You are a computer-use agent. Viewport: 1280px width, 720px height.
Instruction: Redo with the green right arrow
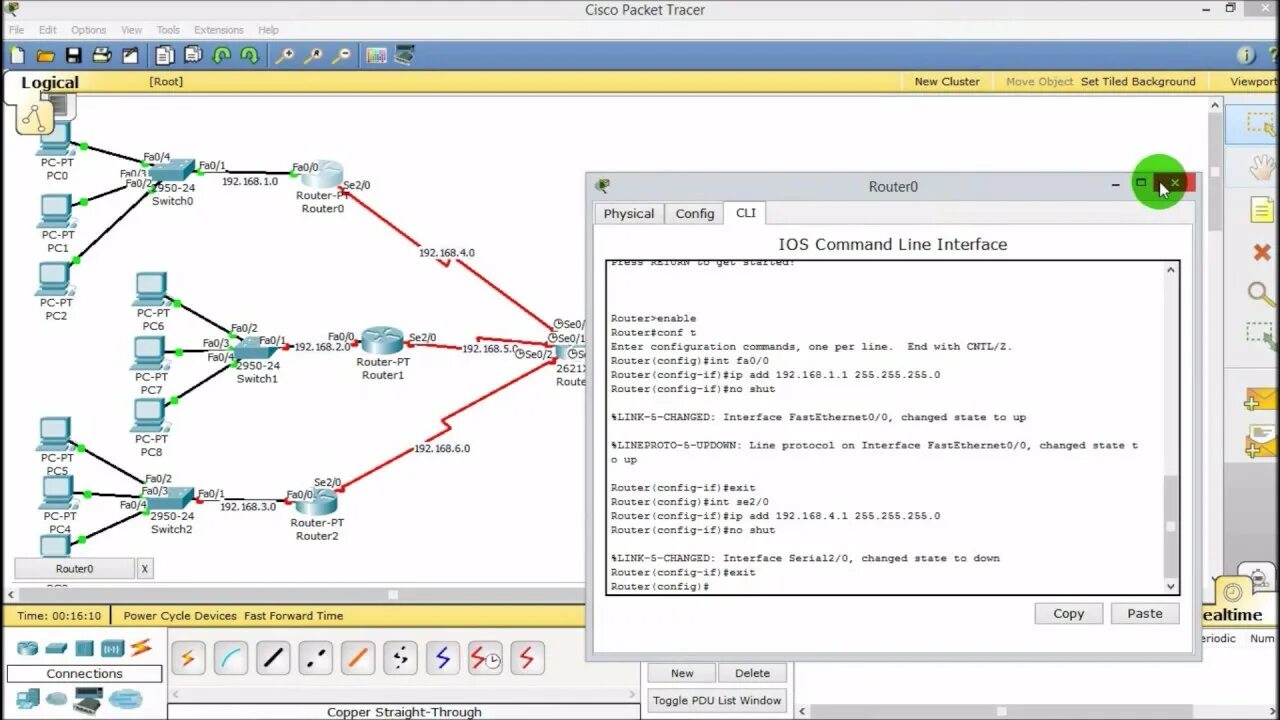click(x=249, y=56)
